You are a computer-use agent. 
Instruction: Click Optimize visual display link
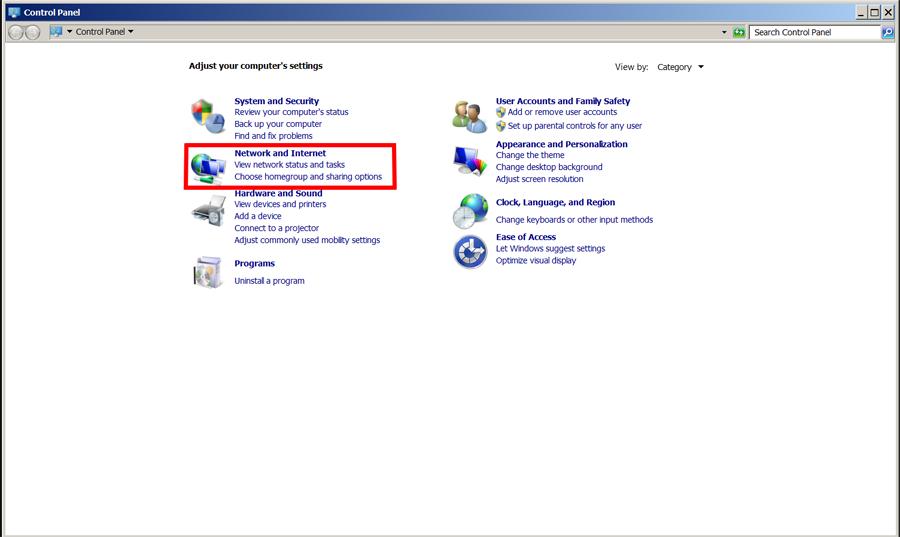coord(536,260)
